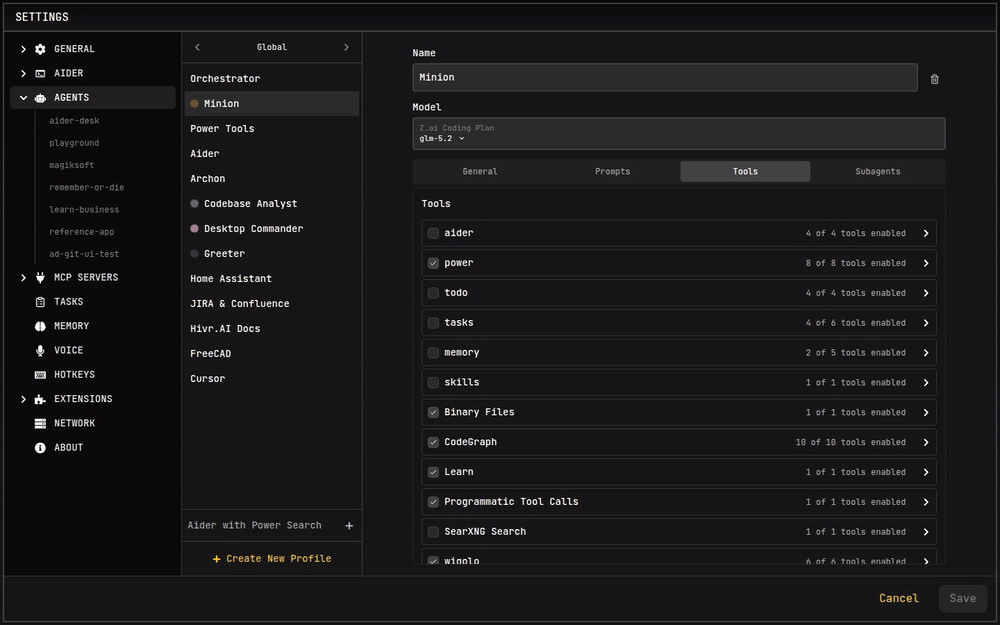Uncheck the CodeGraph tool group
Image resolution: width=1000 pixels, height=625 pixels.
pos(433,442)
